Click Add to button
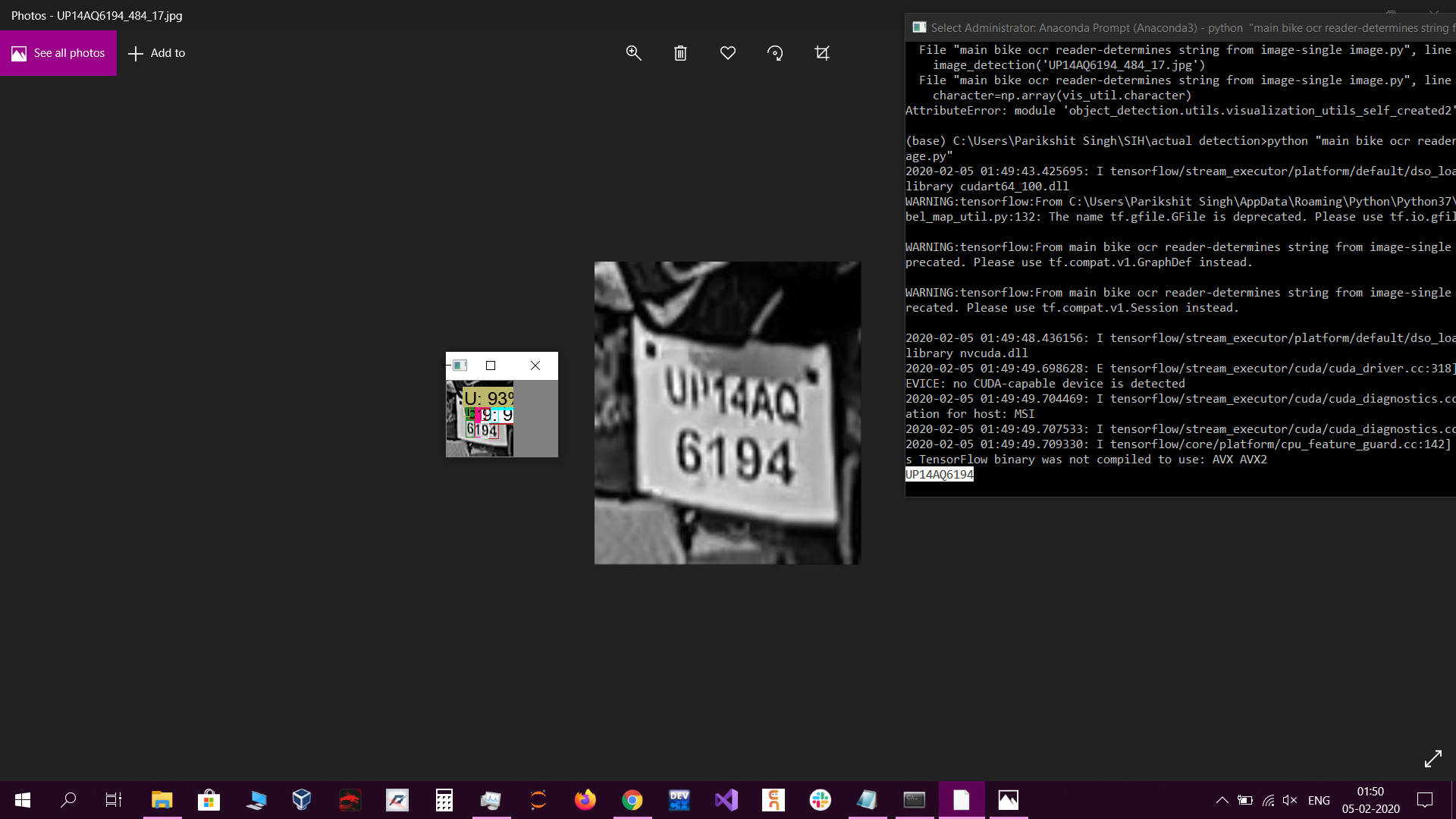 157,53
